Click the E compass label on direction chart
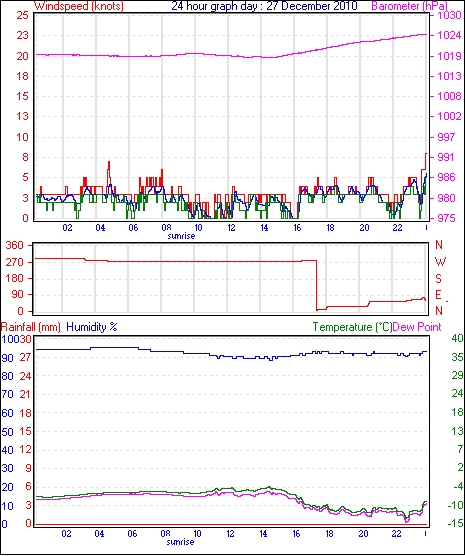Screen dimensions: 465x556 438,295
